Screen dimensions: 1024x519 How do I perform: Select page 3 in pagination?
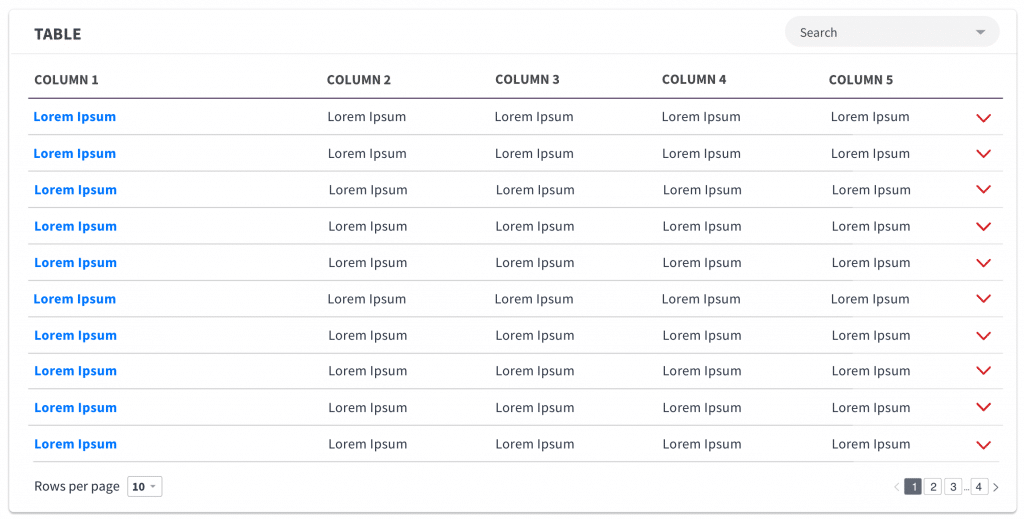(953, 487)
